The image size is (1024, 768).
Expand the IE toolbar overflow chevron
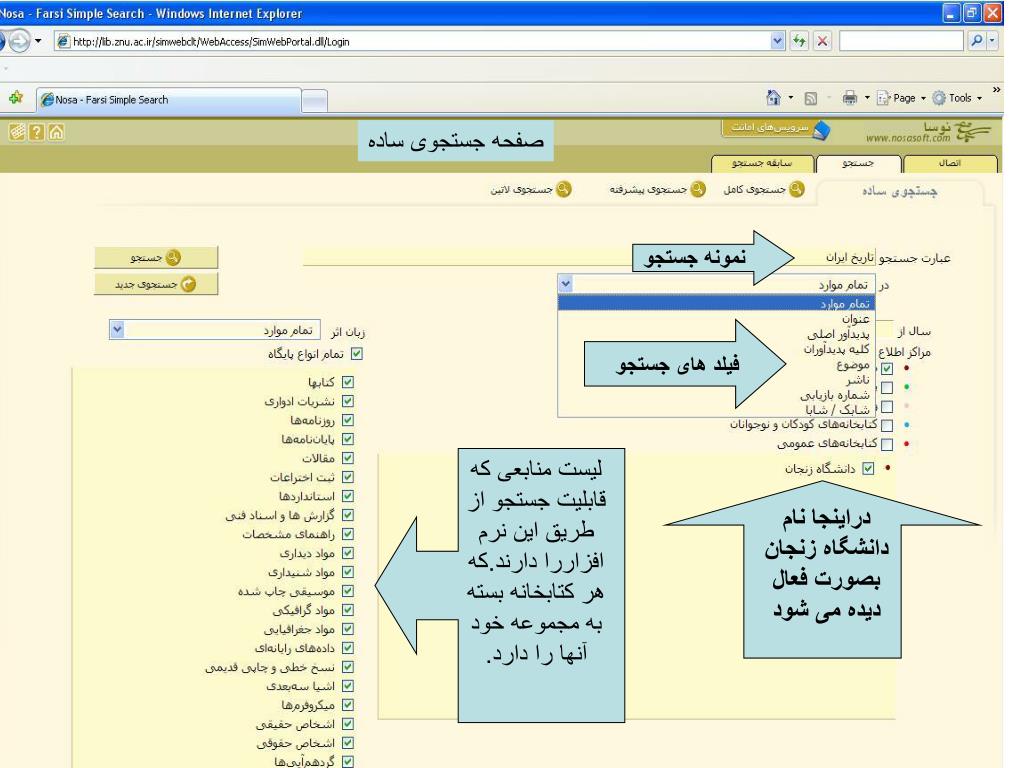tap(997, 90)
